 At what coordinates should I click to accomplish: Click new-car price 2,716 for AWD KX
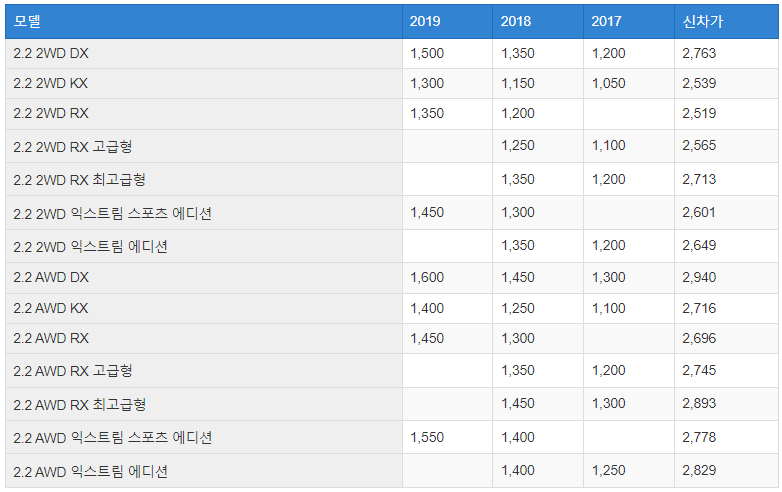[x=699, y=308]
